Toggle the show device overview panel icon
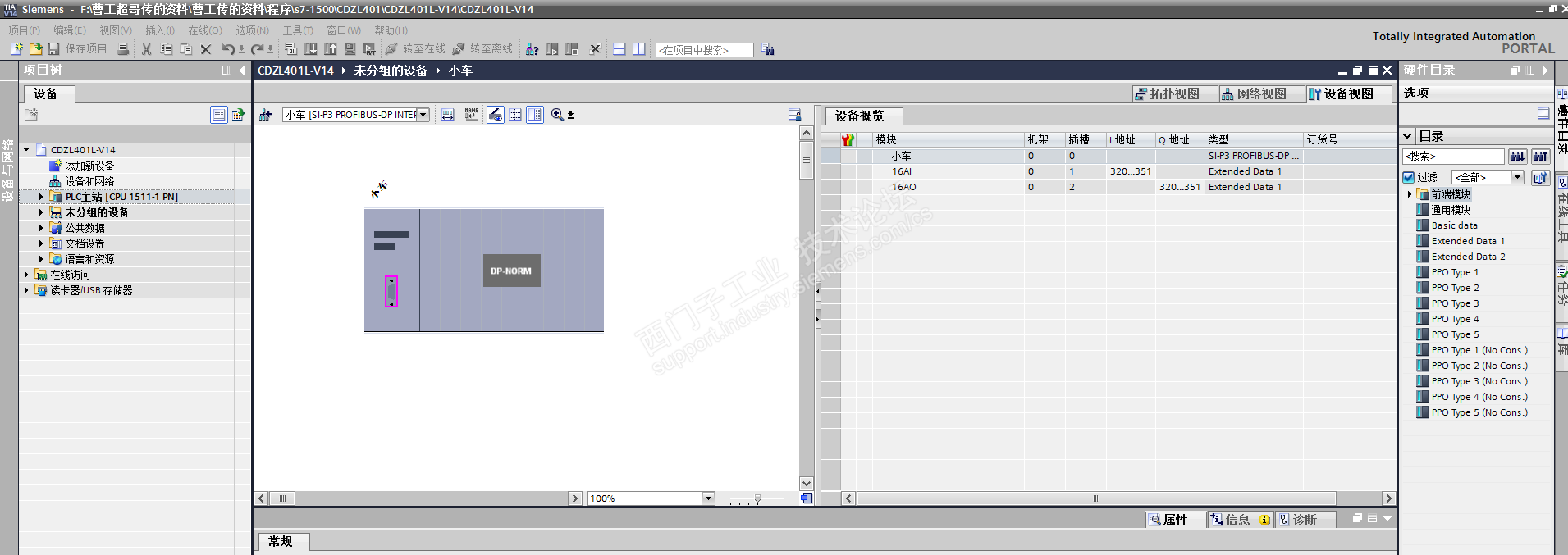 point(535,115)
